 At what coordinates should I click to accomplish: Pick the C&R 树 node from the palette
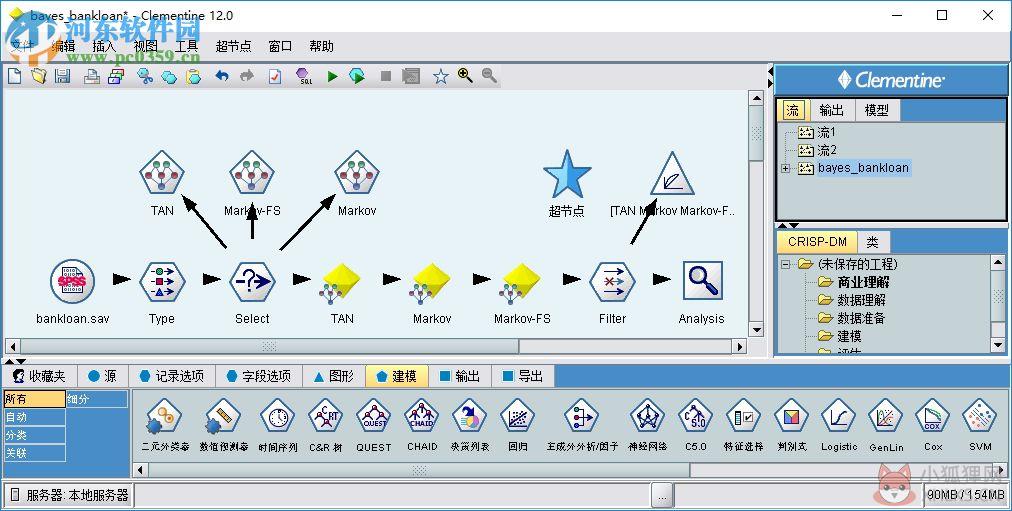point(325,417)
